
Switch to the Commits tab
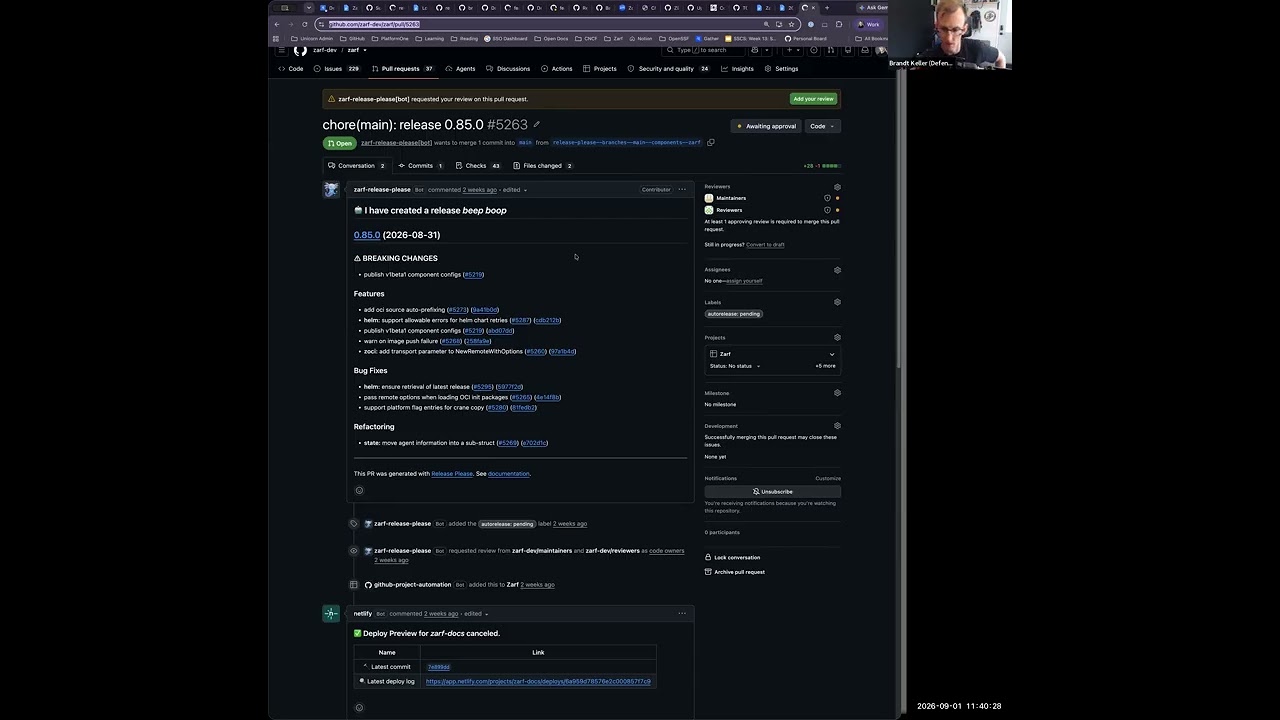(420, 166)
